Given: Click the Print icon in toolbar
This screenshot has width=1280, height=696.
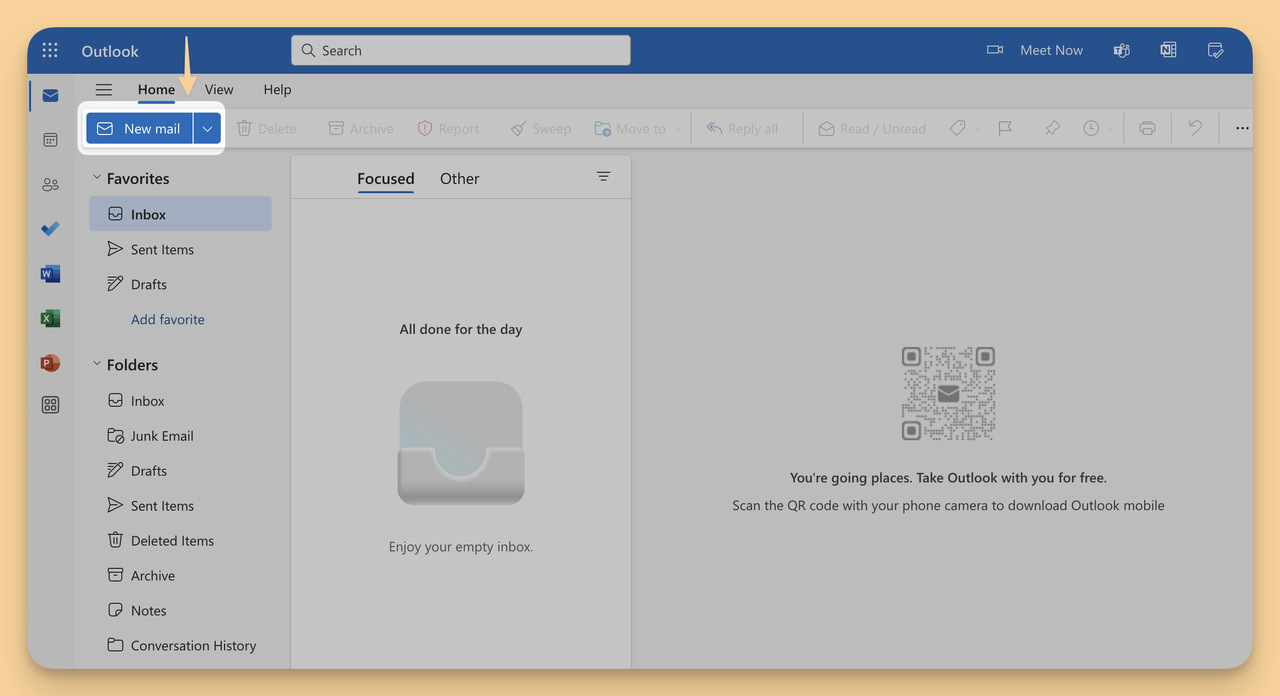Looking at the screenshot, I should [1147, 128].
